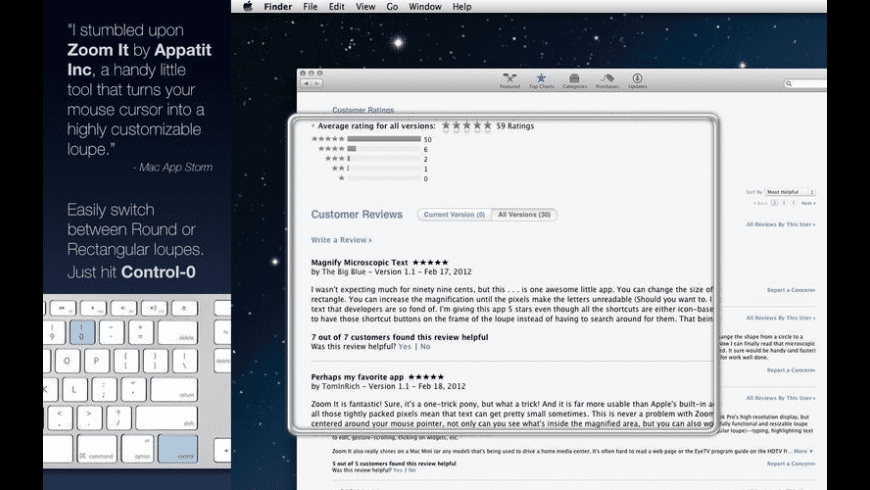Collapse the Average rating disclosure triangle

(313, 126)
